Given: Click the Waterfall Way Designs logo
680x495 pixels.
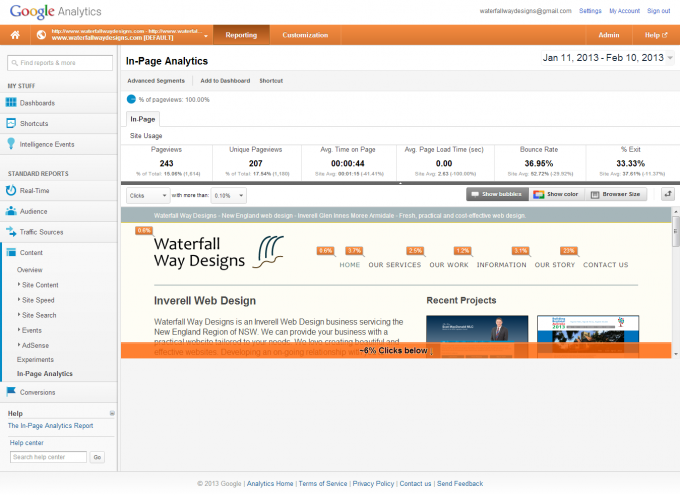Looking at the screenshot, I should click(x=219, y=252).
